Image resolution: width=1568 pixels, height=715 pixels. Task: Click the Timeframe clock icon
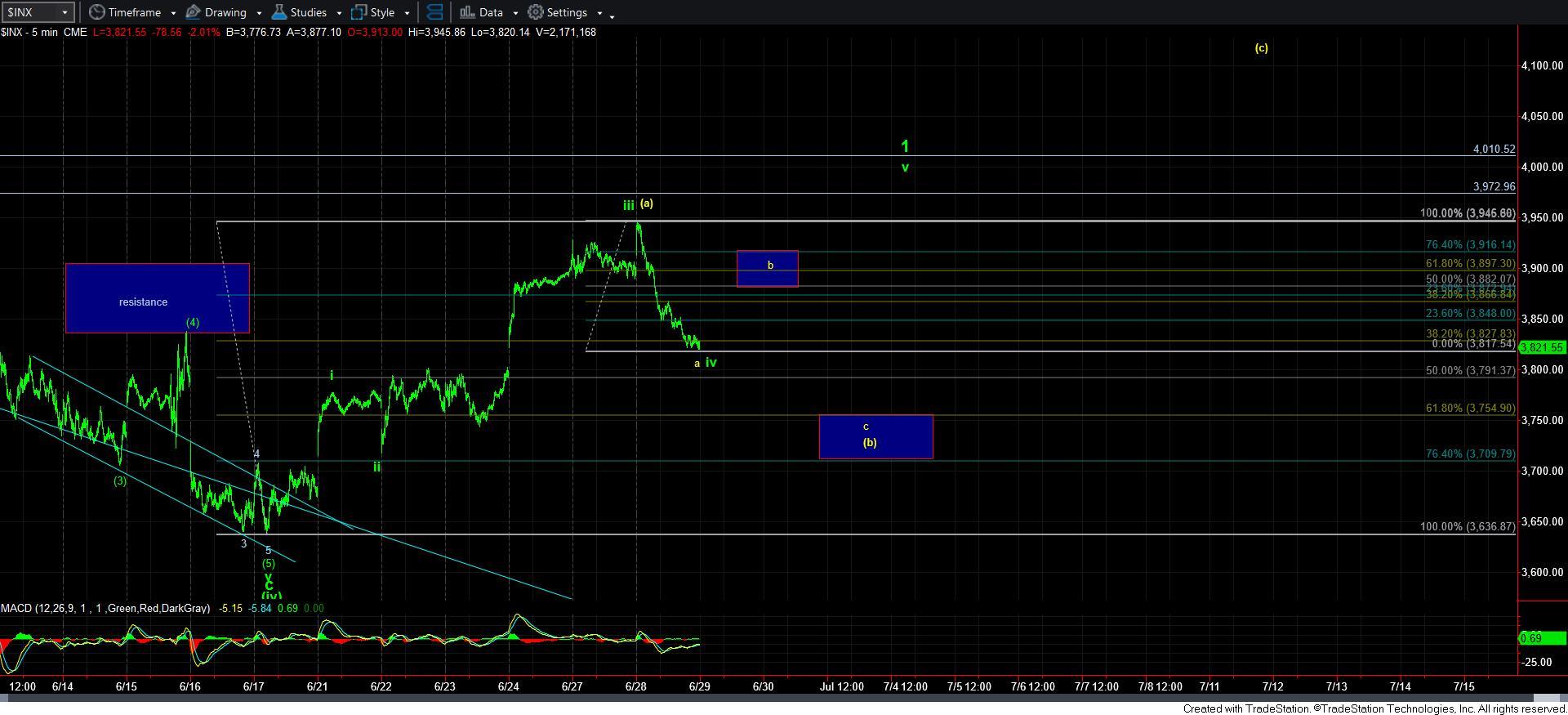pyautogui.click(x=97, y=12)
